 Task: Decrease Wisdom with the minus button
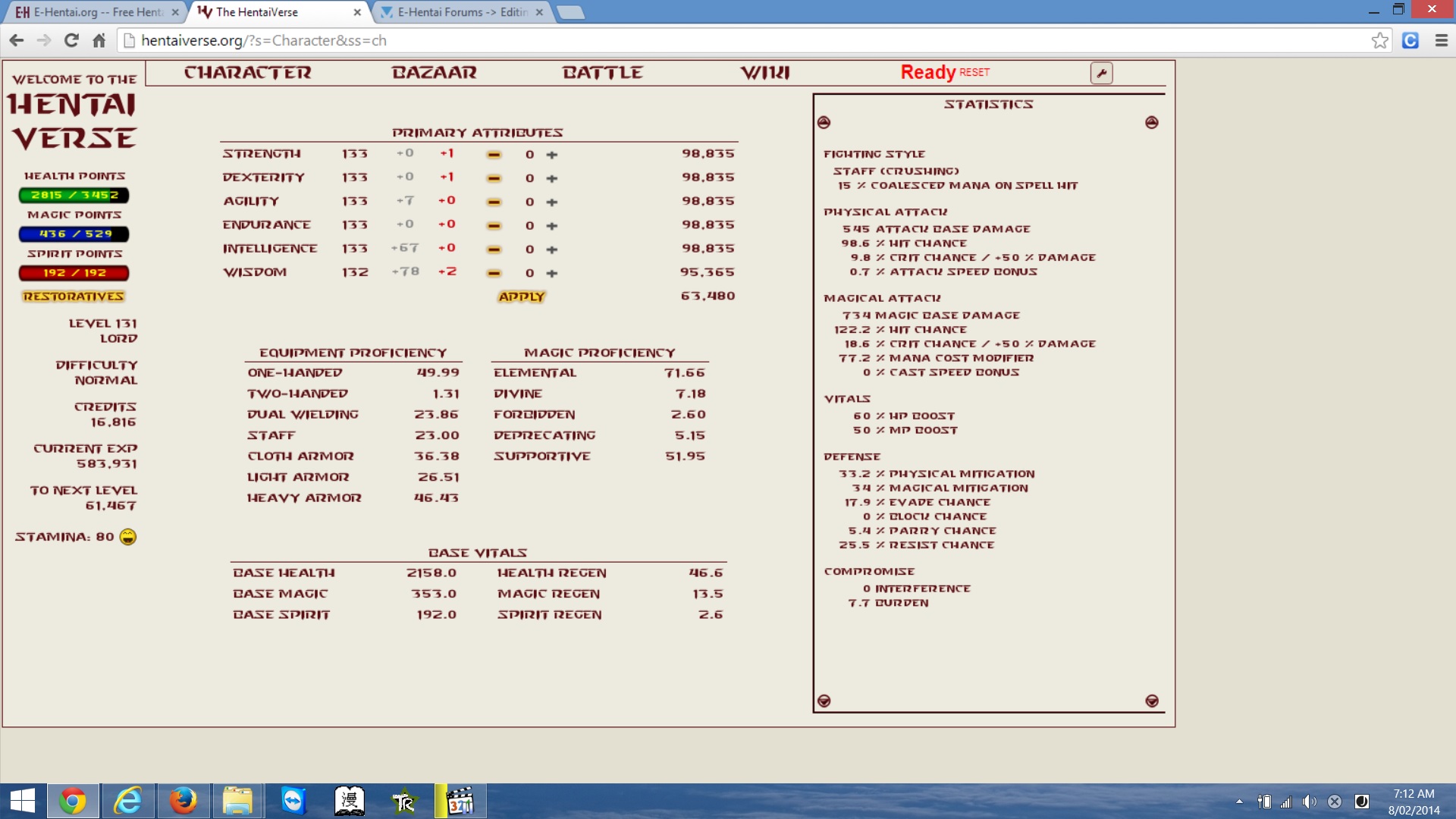click(x=494, y=273)
